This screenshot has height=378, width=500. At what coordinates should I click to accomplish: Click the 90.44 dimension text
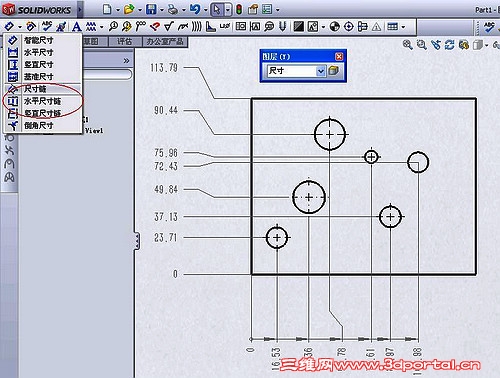[166, 110]
